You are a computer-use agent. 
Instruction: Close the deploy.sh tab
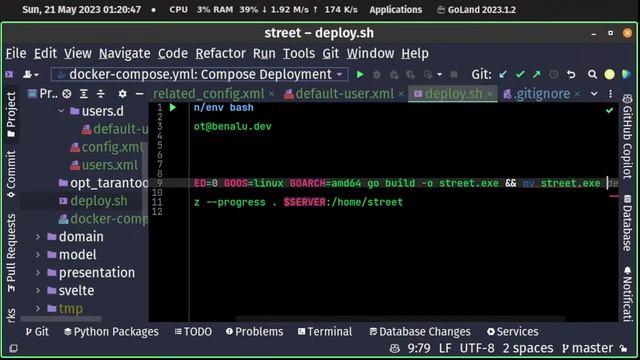coord(490,94)
